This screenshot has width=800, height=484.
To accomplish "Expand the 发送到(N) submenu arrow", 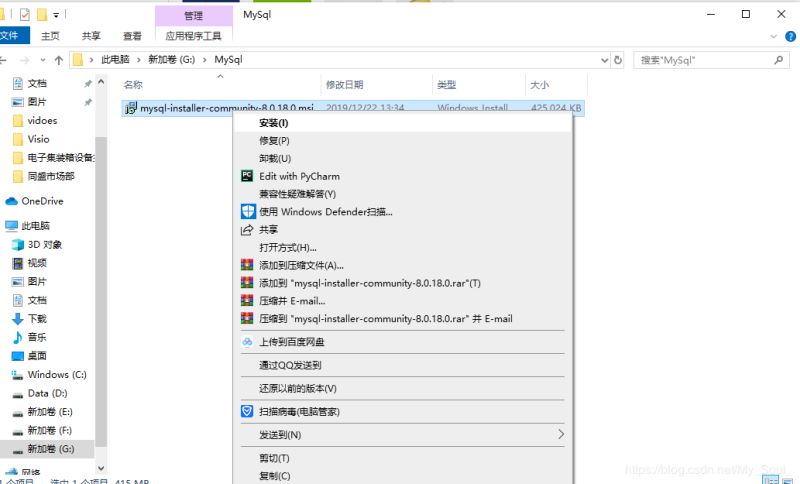I will 561,434.
